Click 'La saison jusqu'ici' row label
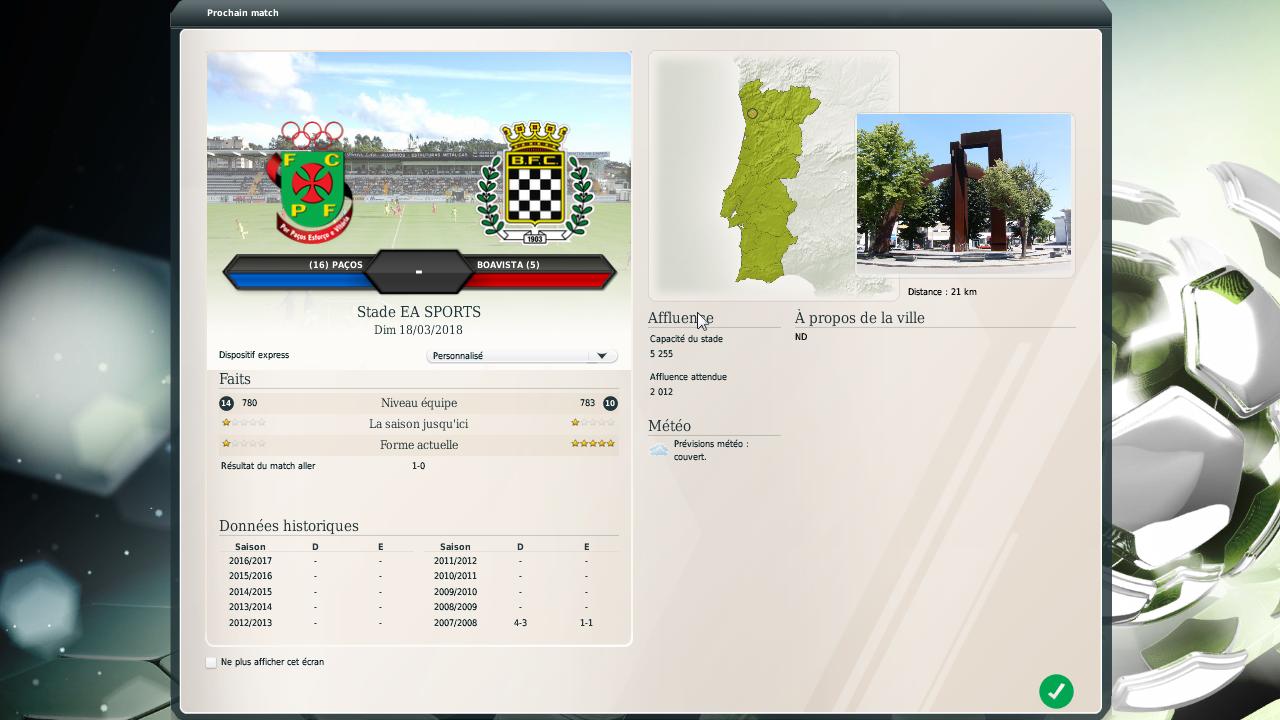Viewport: 1280px width, 720px height. pyautogui.click(x=419, y=424)
